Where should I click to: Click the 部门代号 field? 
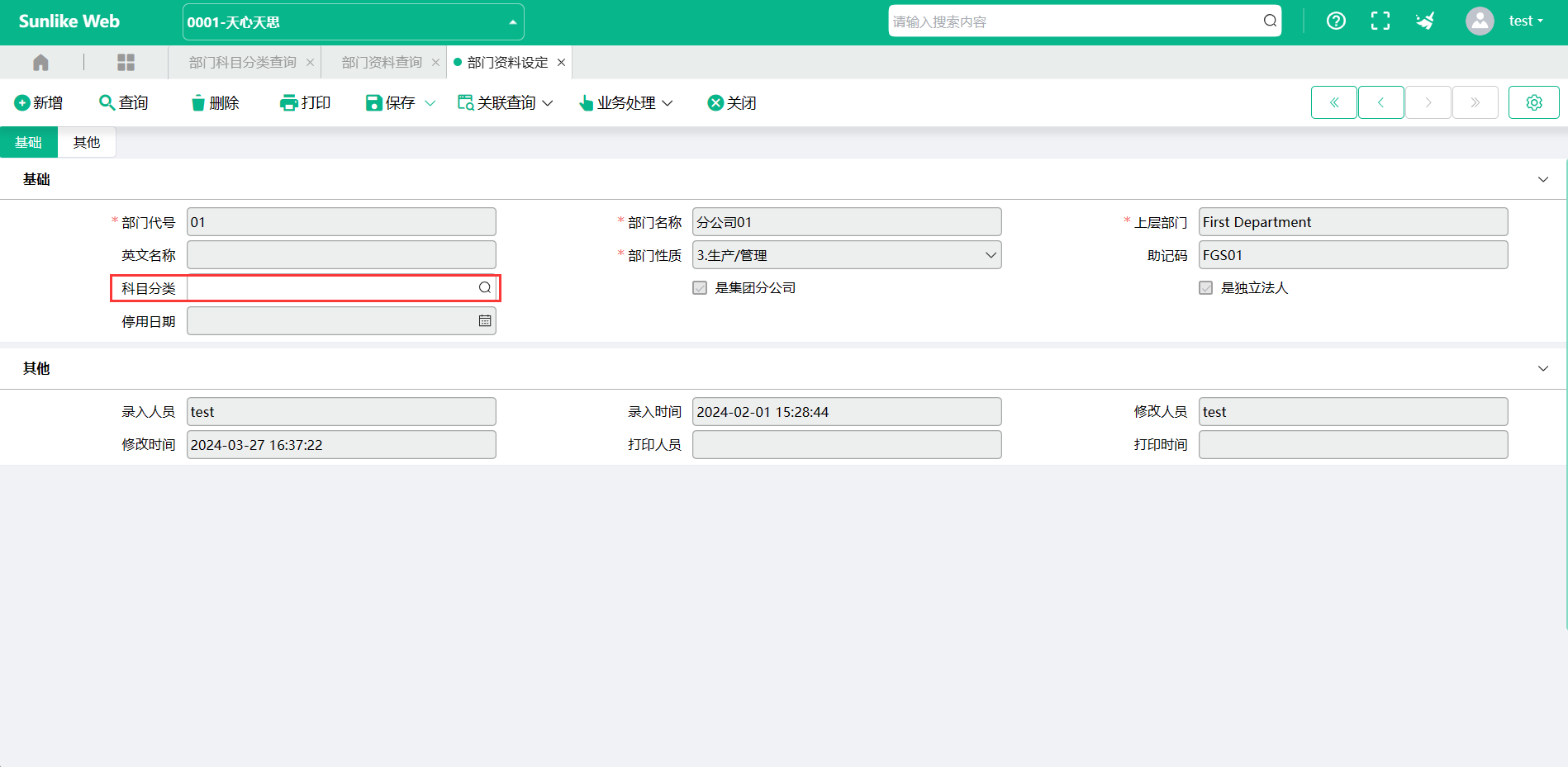click(341, 222)
